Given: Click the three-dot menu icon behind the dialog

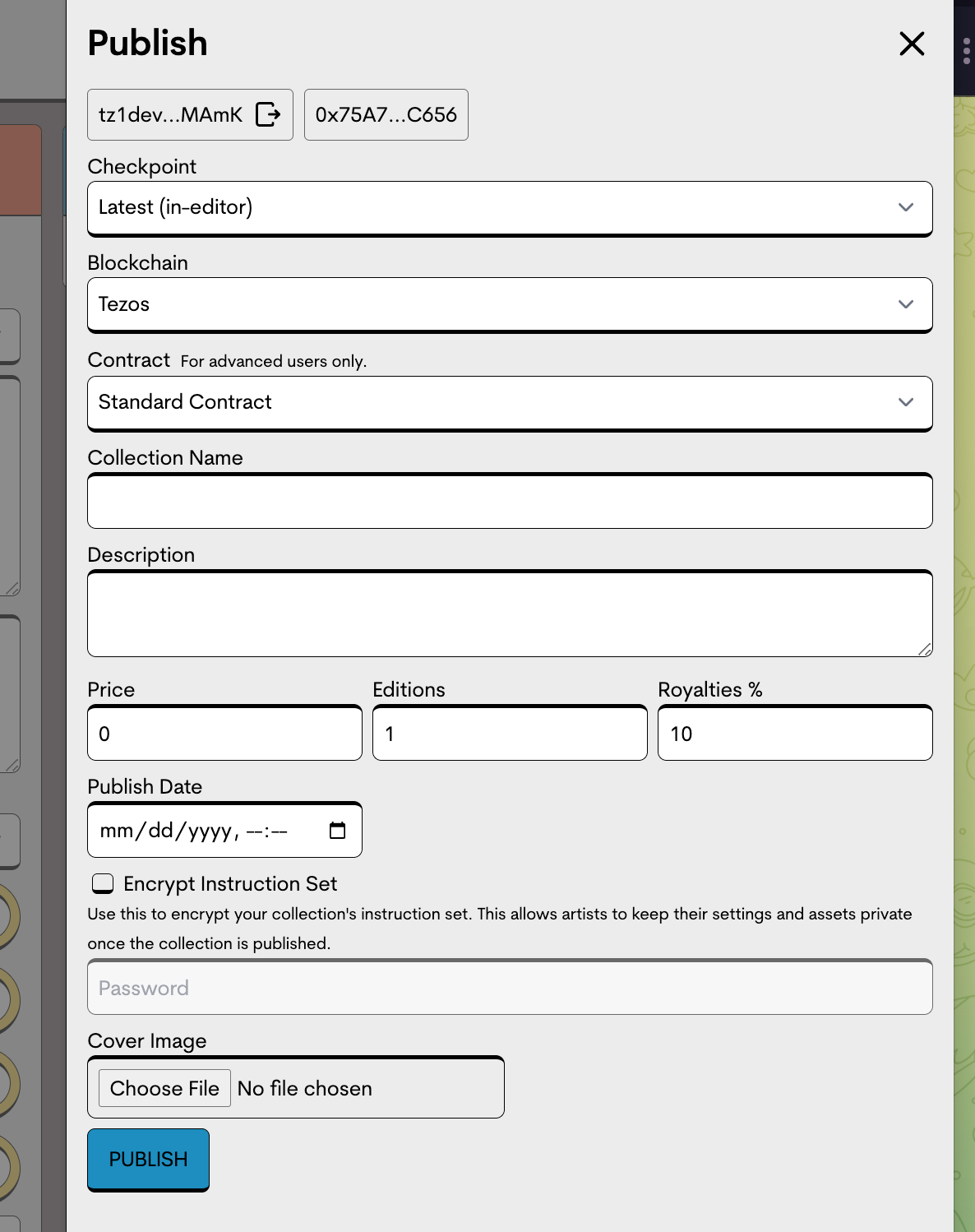Looking at the screenshot, I should (966, 50).
